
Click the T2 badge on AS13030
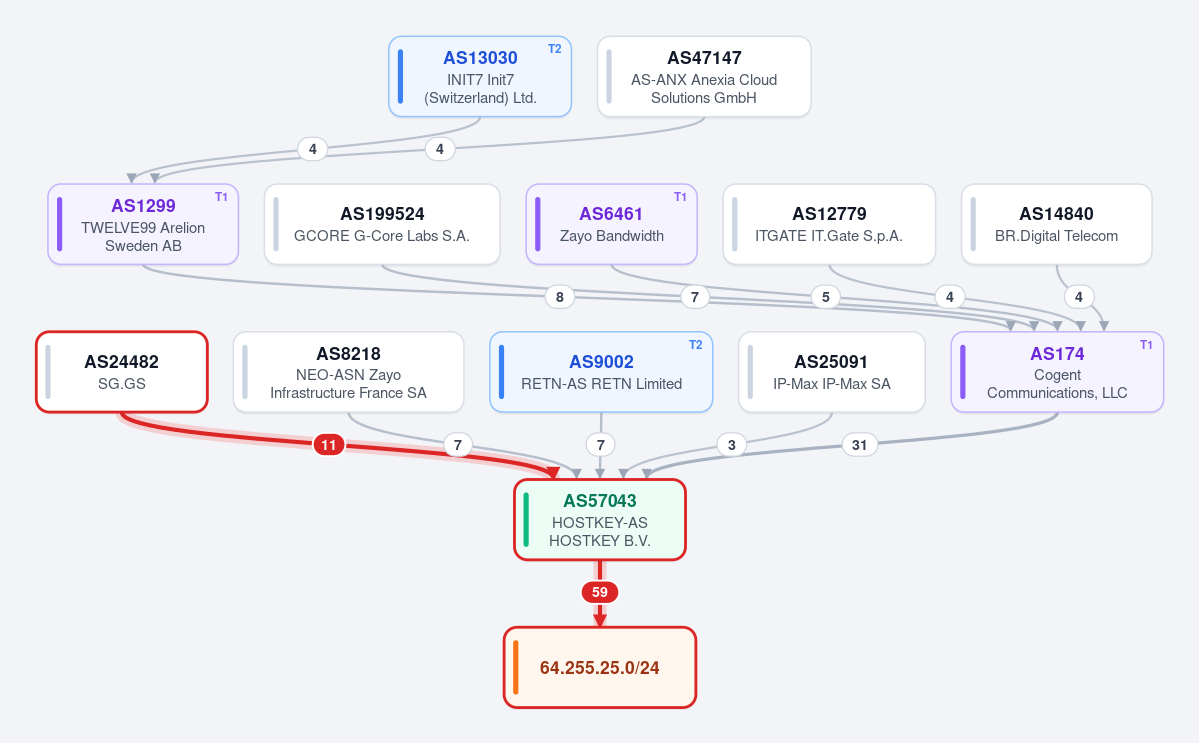click(554, 49)
